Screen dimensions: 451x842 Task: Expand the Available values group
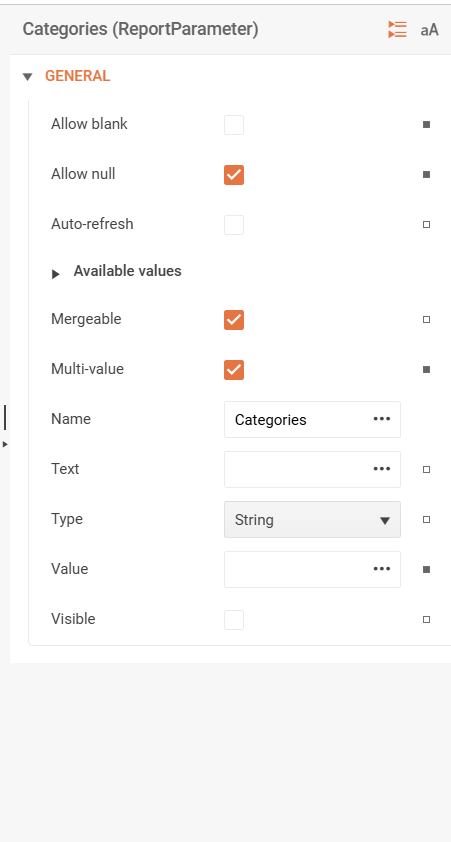click(x=56, y=274)
